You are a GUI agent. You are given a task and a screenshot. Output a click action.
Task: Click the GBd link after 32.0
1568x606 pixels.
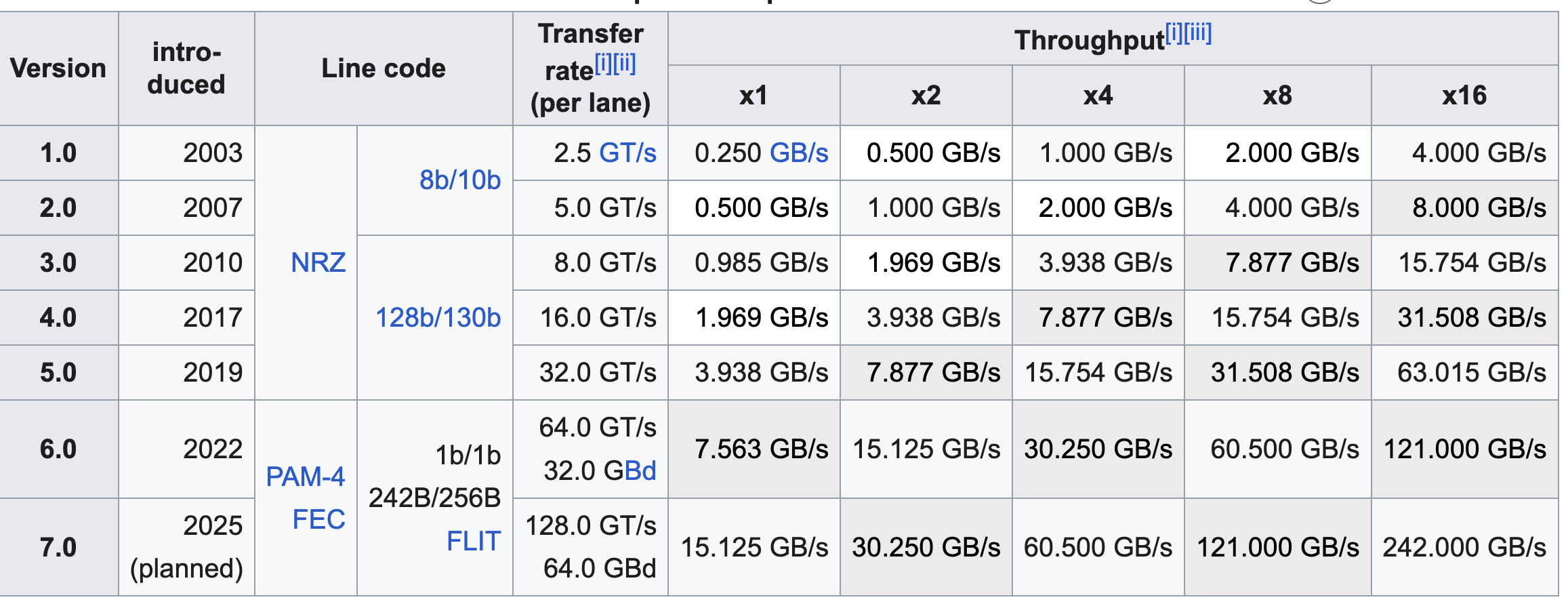tap(630, 471)
